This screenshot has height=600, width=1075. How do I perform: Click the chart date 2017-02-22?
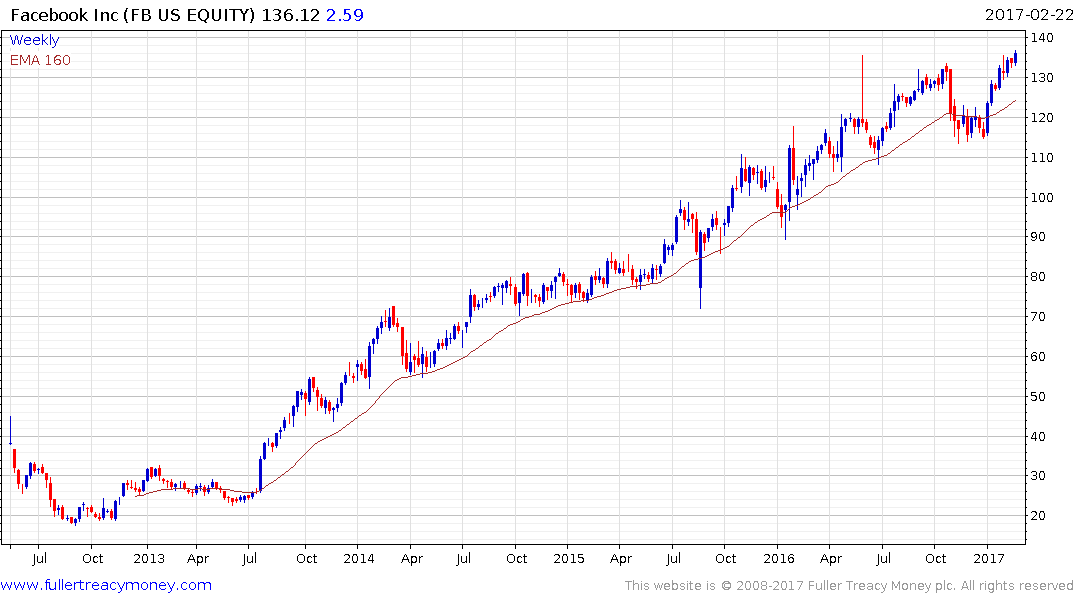[x=1029, y=15]
